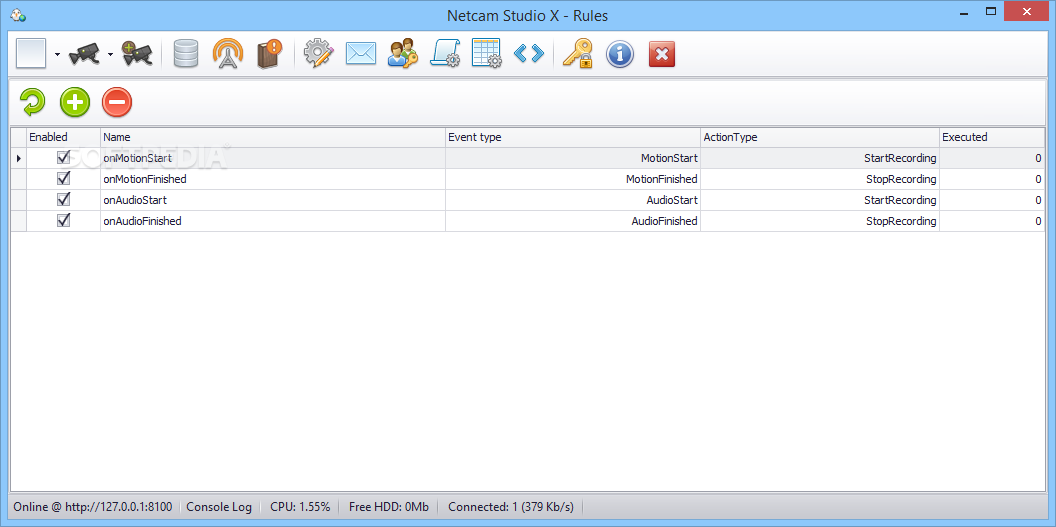Viewport: 1056px width, 527px height.
Task: Click the app icon in title bar
Action: [18, 15]
